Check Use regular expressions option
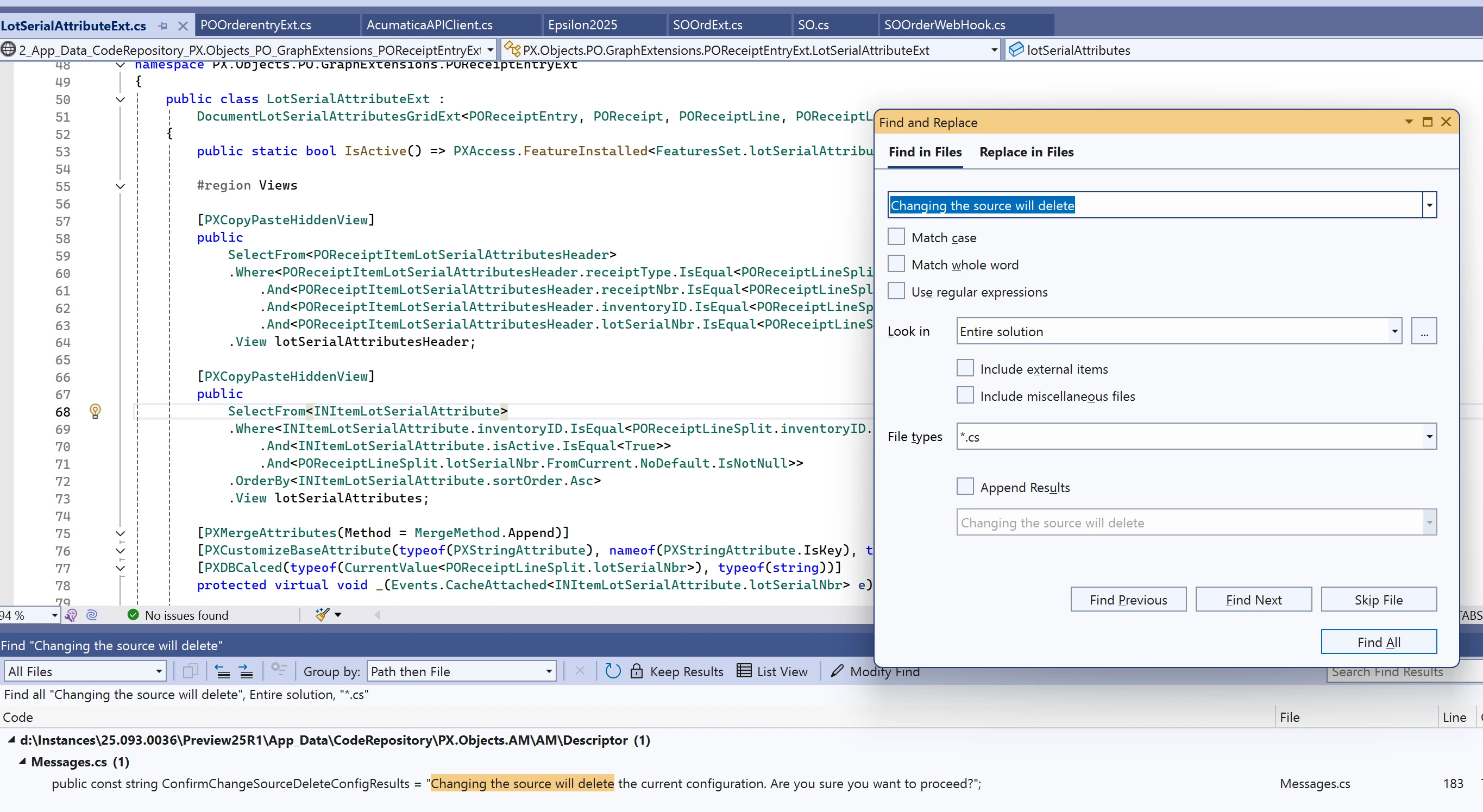This screenshot has width=1483, height=812. coord(896,291)
